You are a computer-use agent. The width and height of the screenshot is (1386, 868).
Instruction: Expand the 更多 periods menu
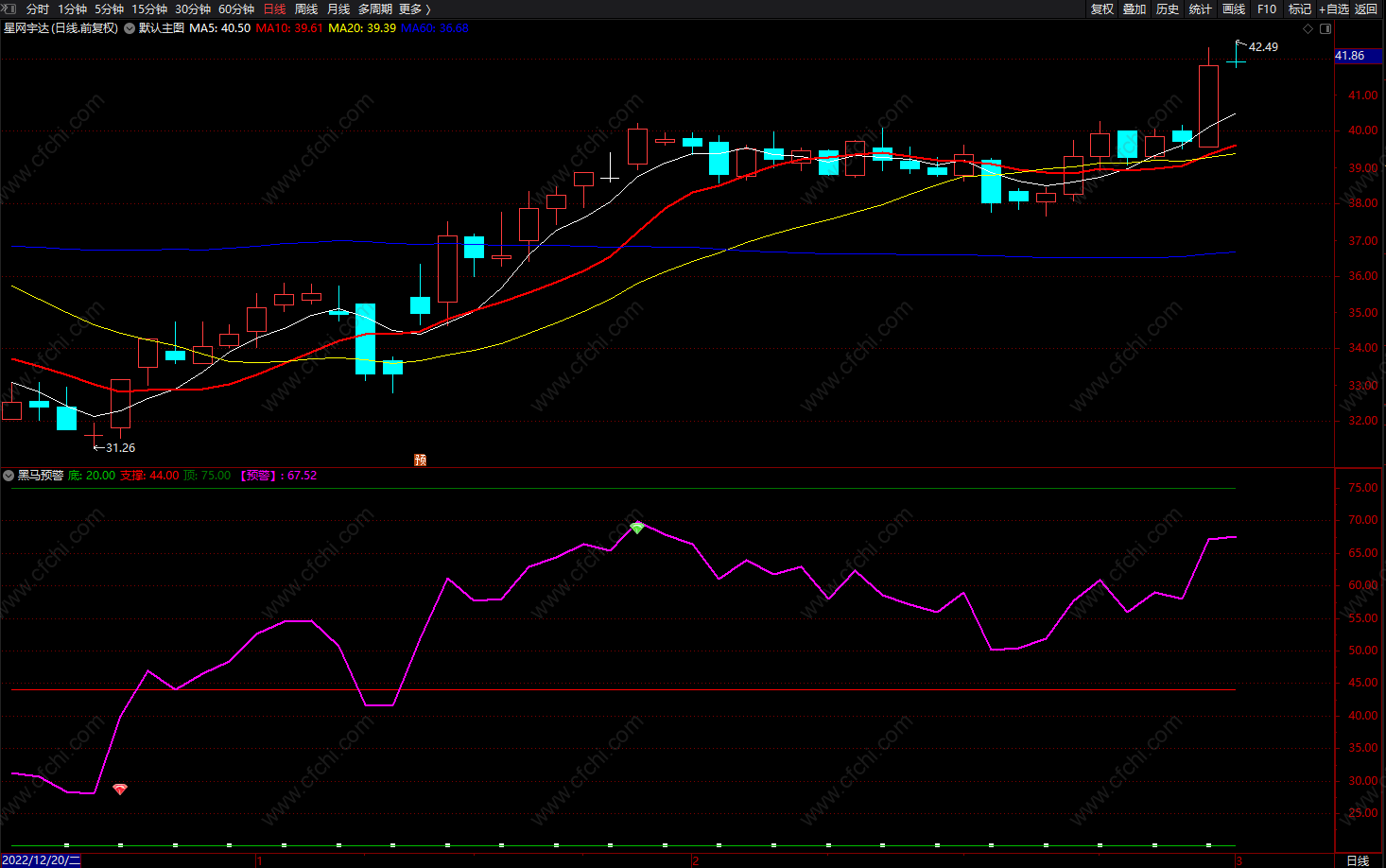coord(414,9)
